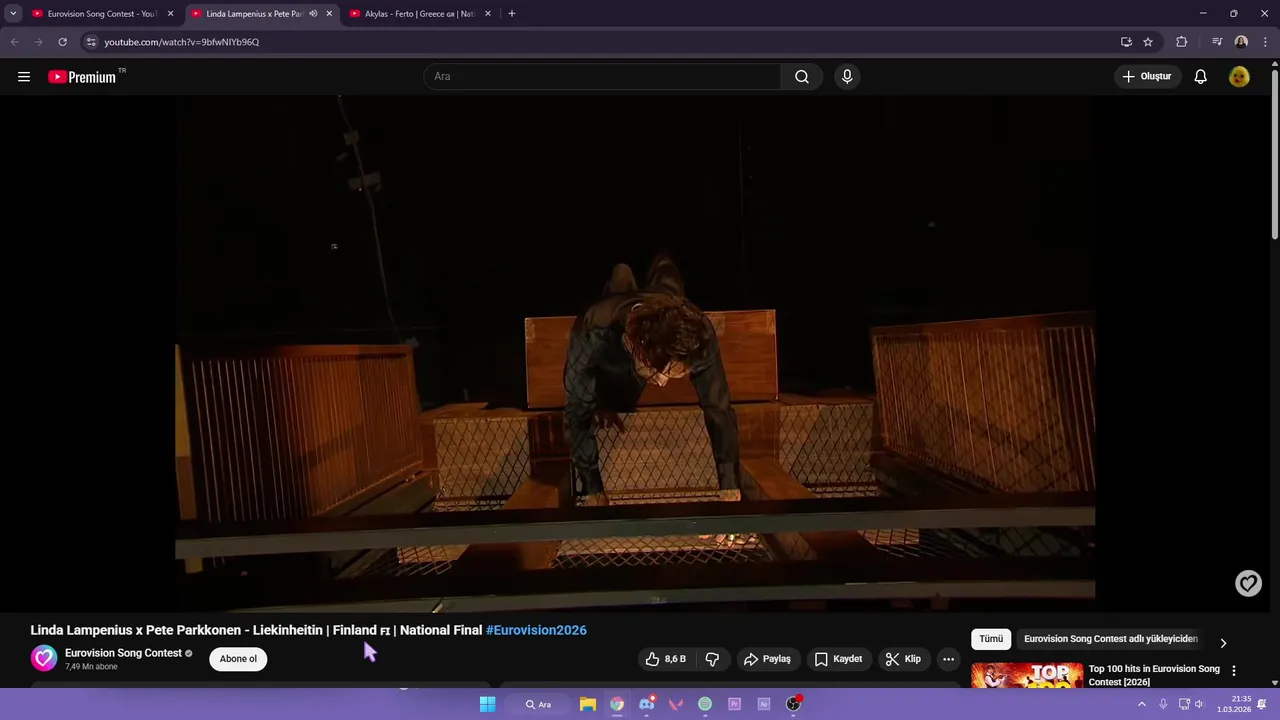This screenshot has height=720, width=1280.
Task: Go to YouTube Premium home logo
Action: [x=82, y=77]
